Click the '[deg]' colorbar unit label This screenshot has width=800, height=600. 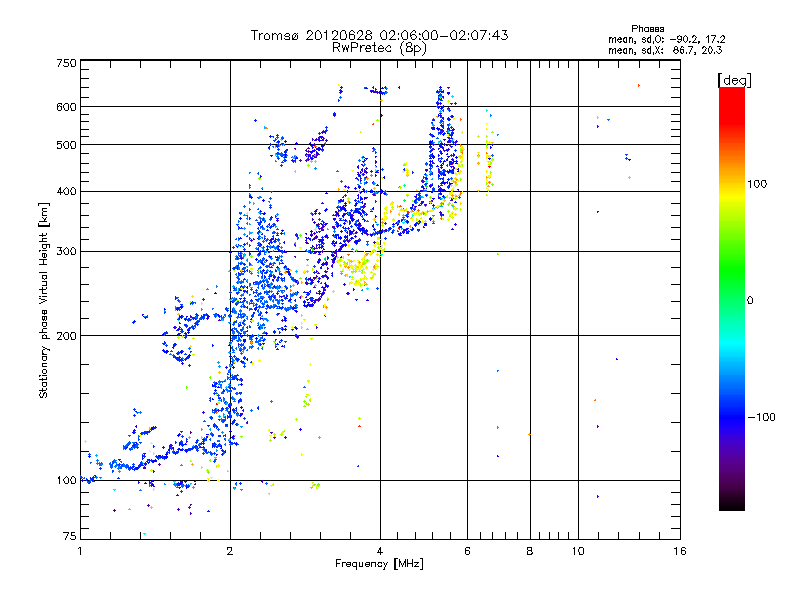coord(734,80)
